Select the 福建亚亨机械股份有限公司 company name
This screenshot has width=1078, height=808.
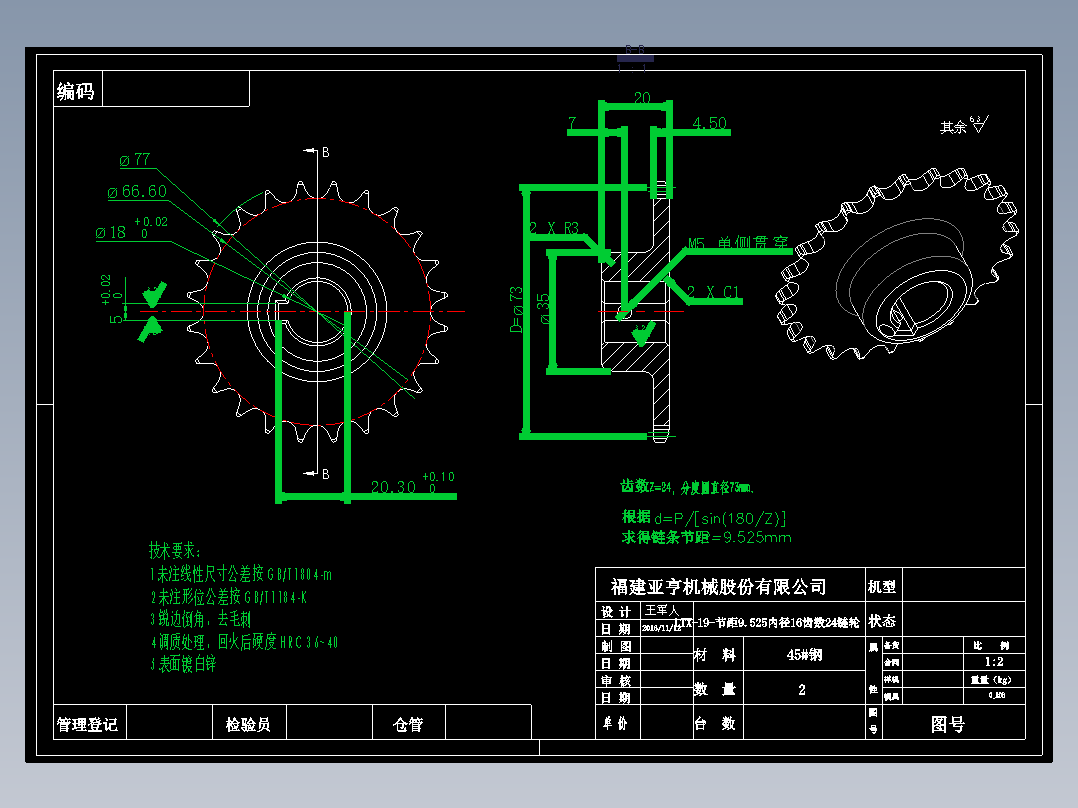pos(718,587)
